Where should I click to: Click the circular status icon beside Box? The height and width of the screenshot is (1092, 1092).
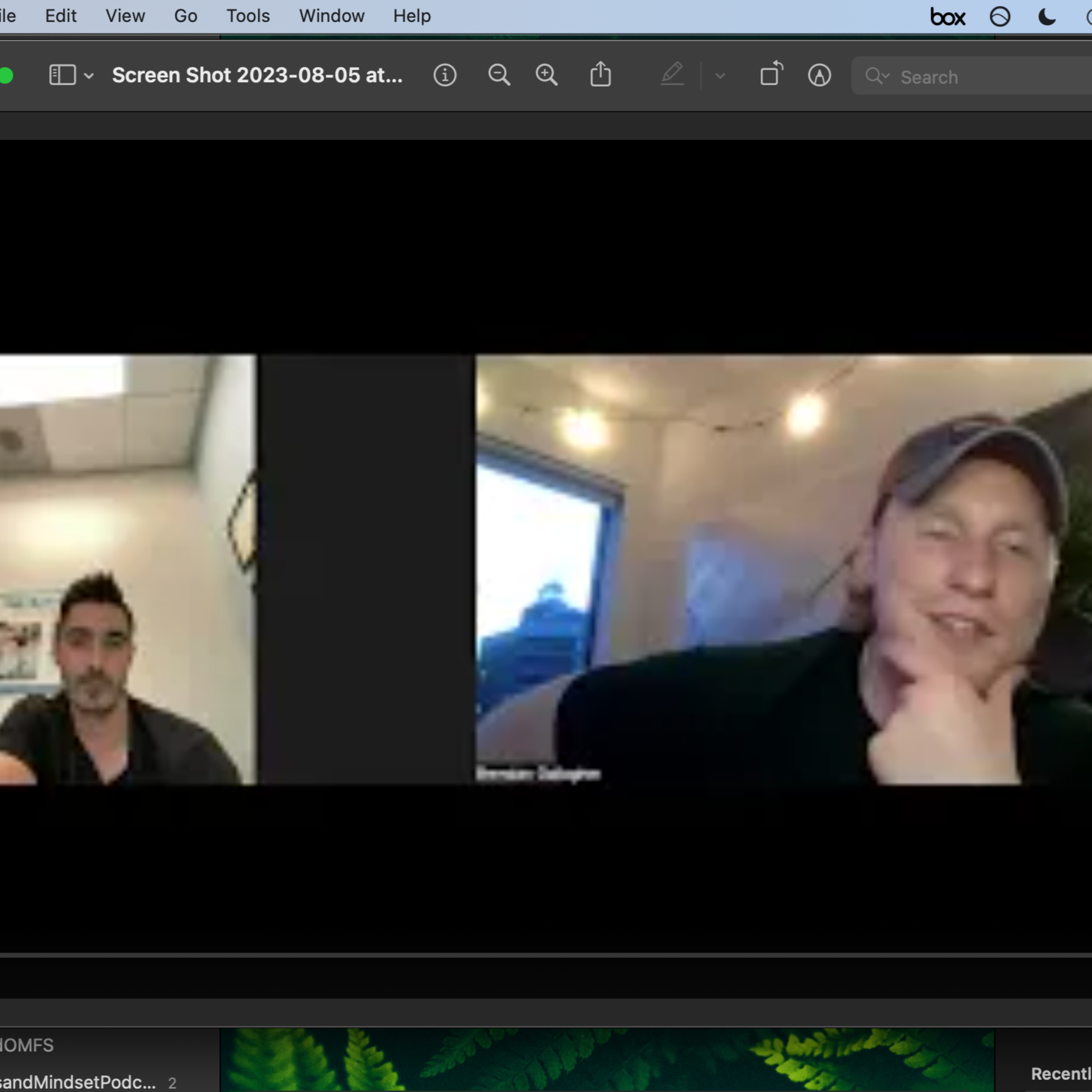click(1000, 16)
